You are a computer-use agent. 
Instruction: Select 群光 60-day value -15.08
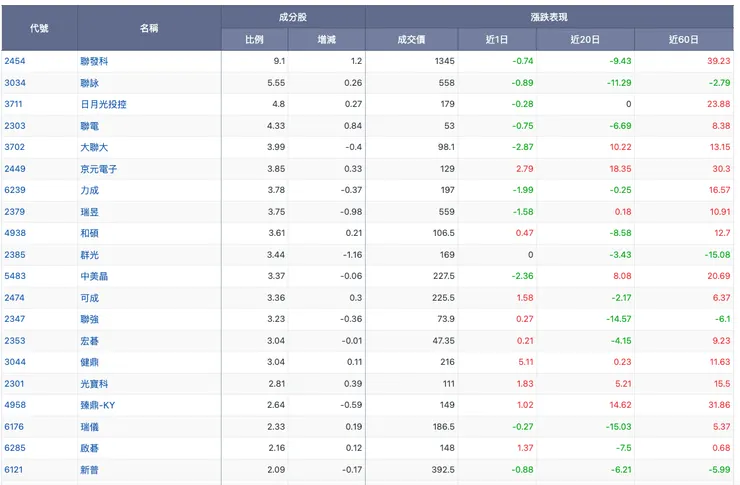pos(717,254)
